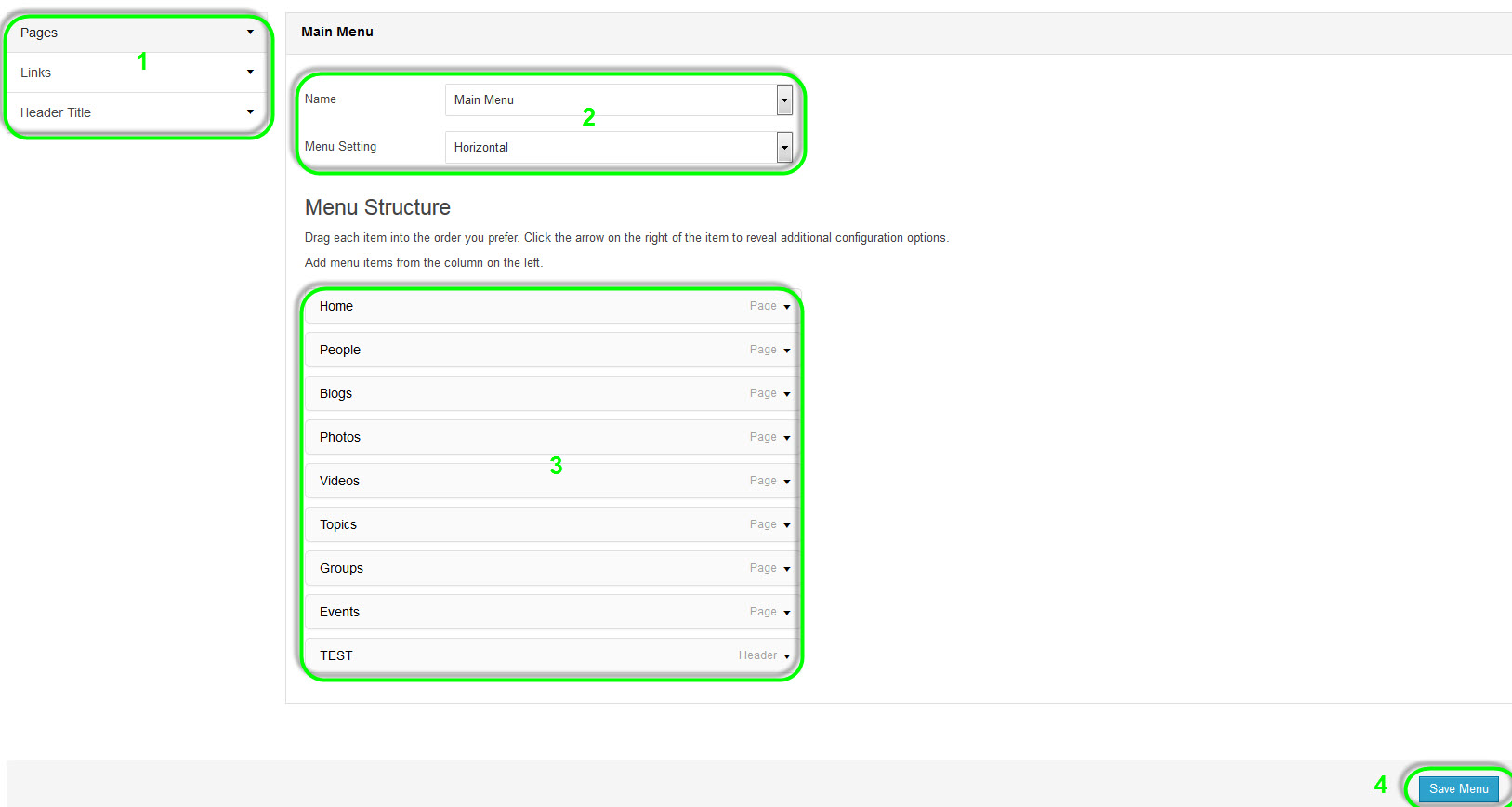Expand the Header Title panel arrow
The width and height of the screenshot is (1512, 807).
click(250, 112)
